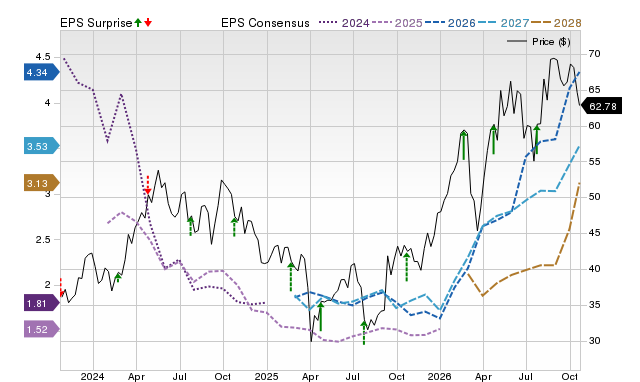
Task: Click the green surprise arrow just after October 2024
Action: (234, 227)
